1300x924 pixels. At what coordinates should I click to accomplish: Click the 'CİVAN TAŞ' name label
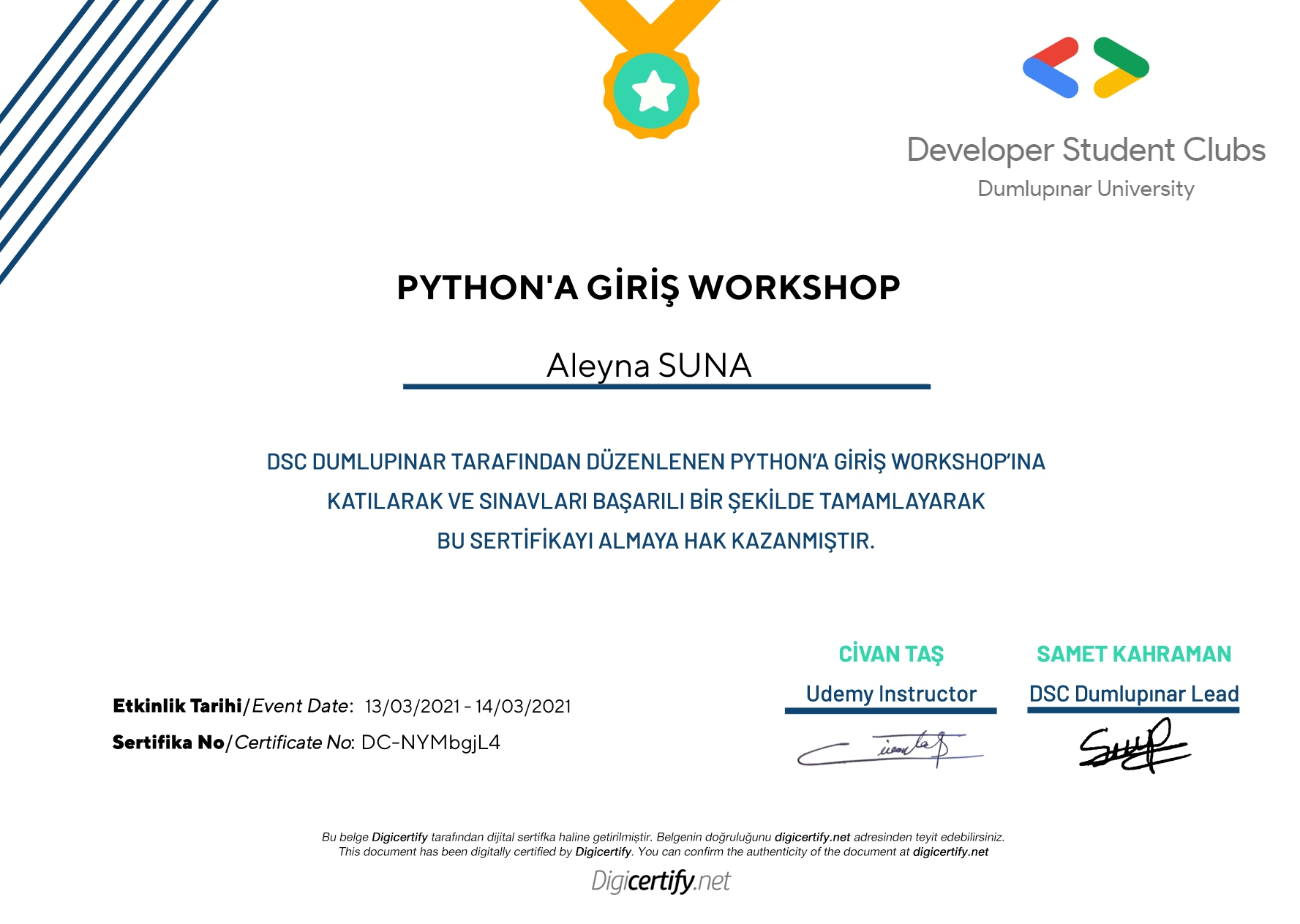pos(891,654)
